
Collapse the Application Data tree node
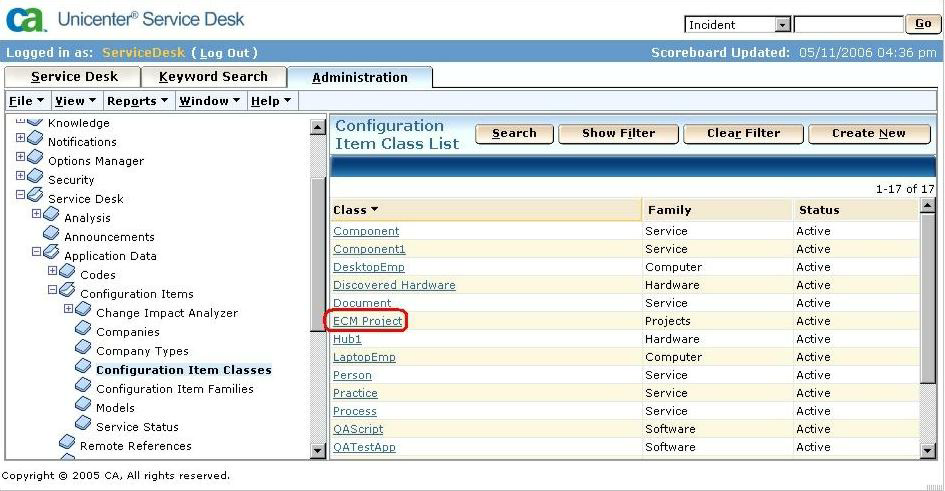click(x=36, y=252)
